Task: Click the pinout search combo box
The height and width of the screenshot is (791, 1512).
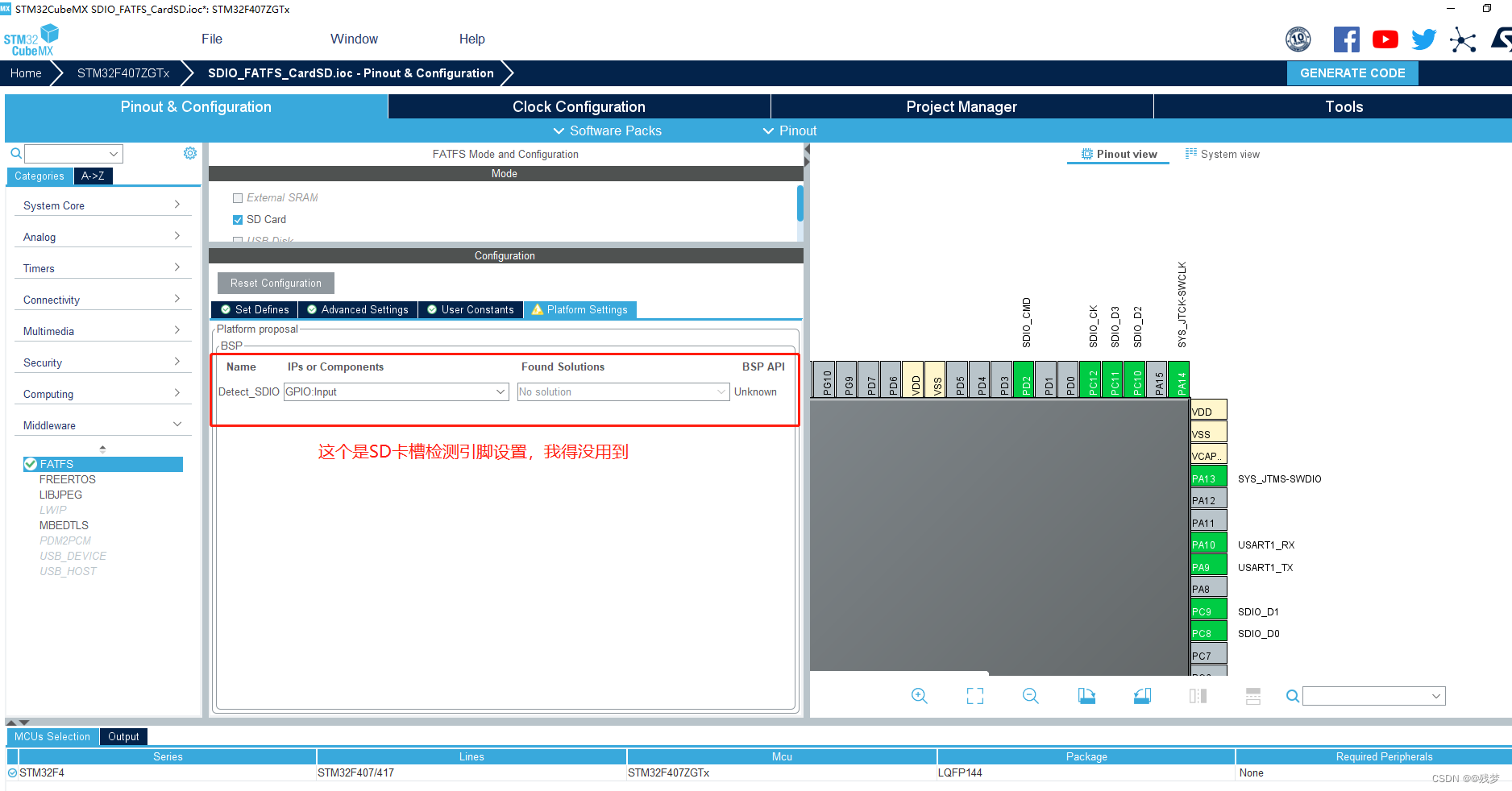Action: click(x=1373, y=696)
